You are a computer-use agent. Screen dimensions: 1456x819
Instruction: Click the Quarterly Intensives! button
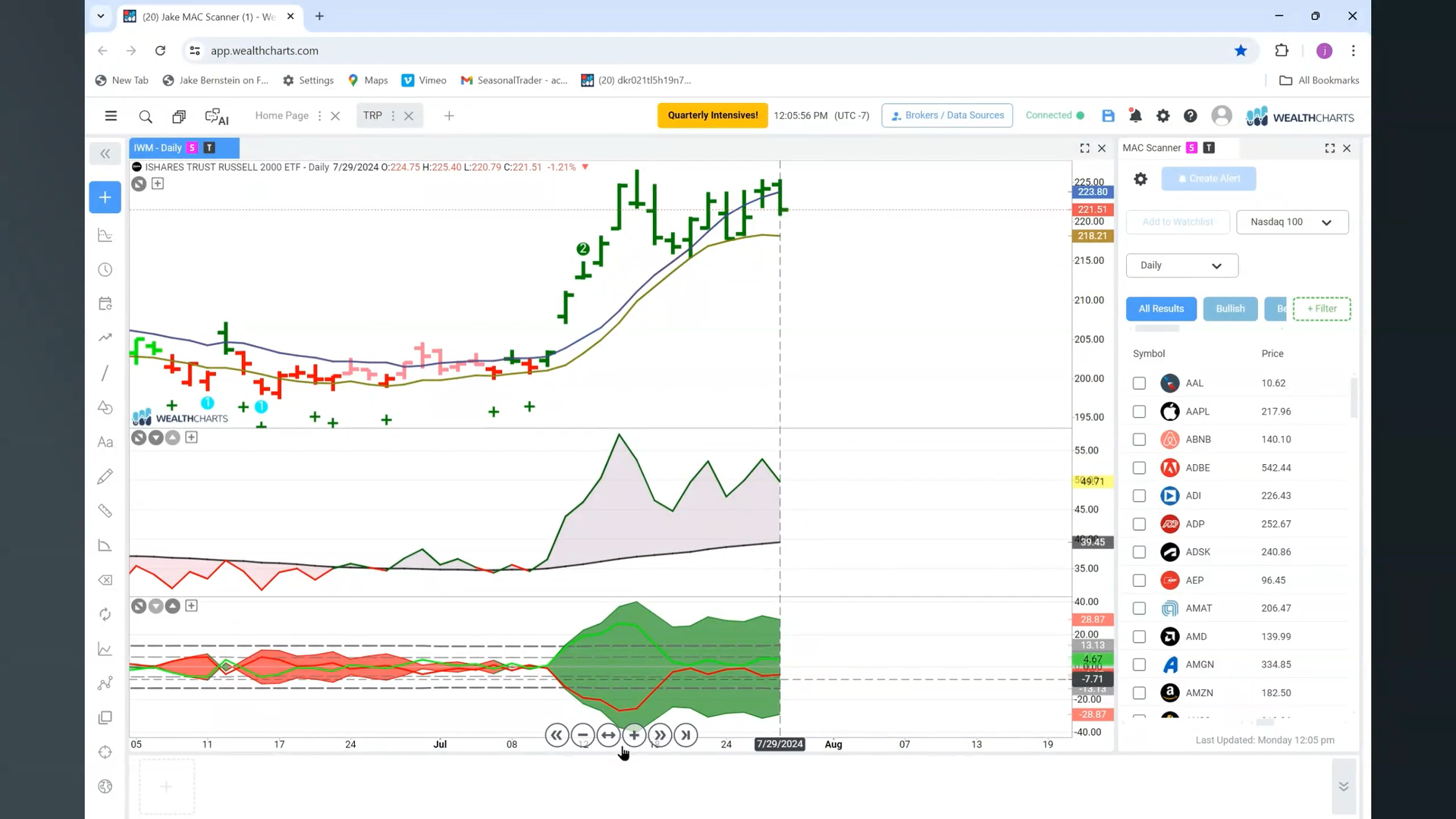(712, 115)
